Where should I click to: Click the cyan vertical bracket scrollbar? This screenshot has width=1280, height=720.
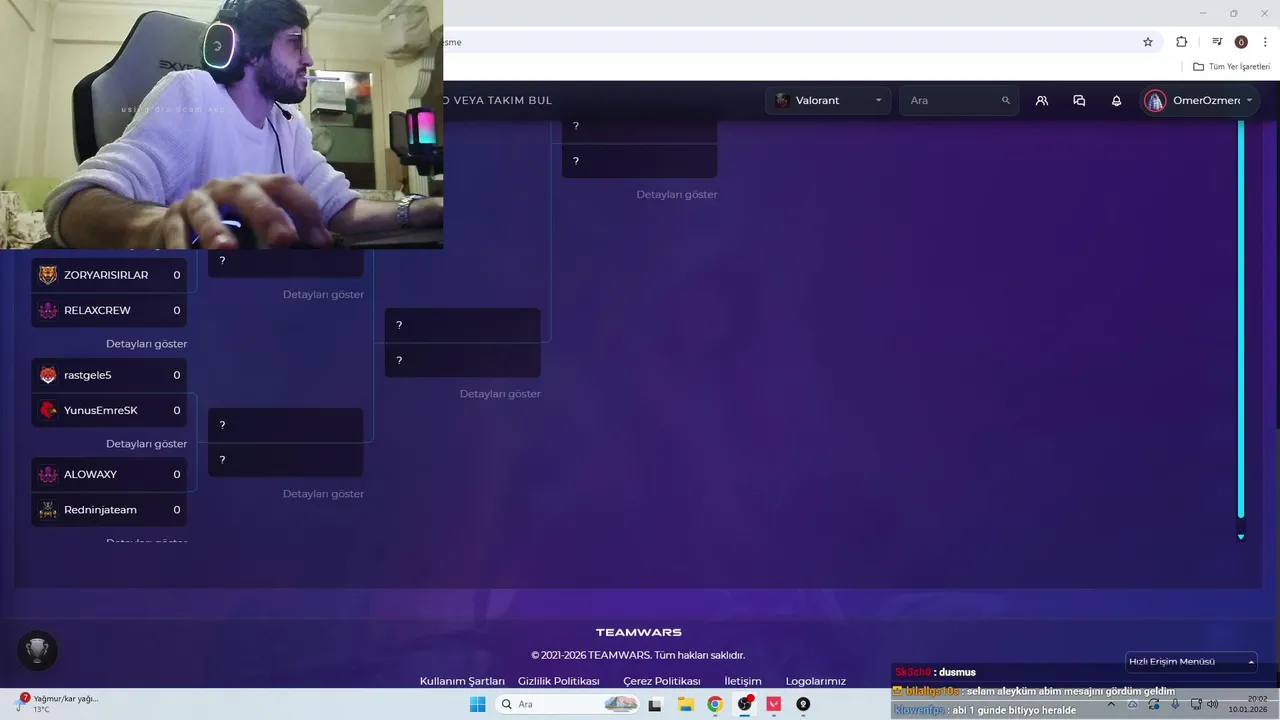(x=1241, y=318)
